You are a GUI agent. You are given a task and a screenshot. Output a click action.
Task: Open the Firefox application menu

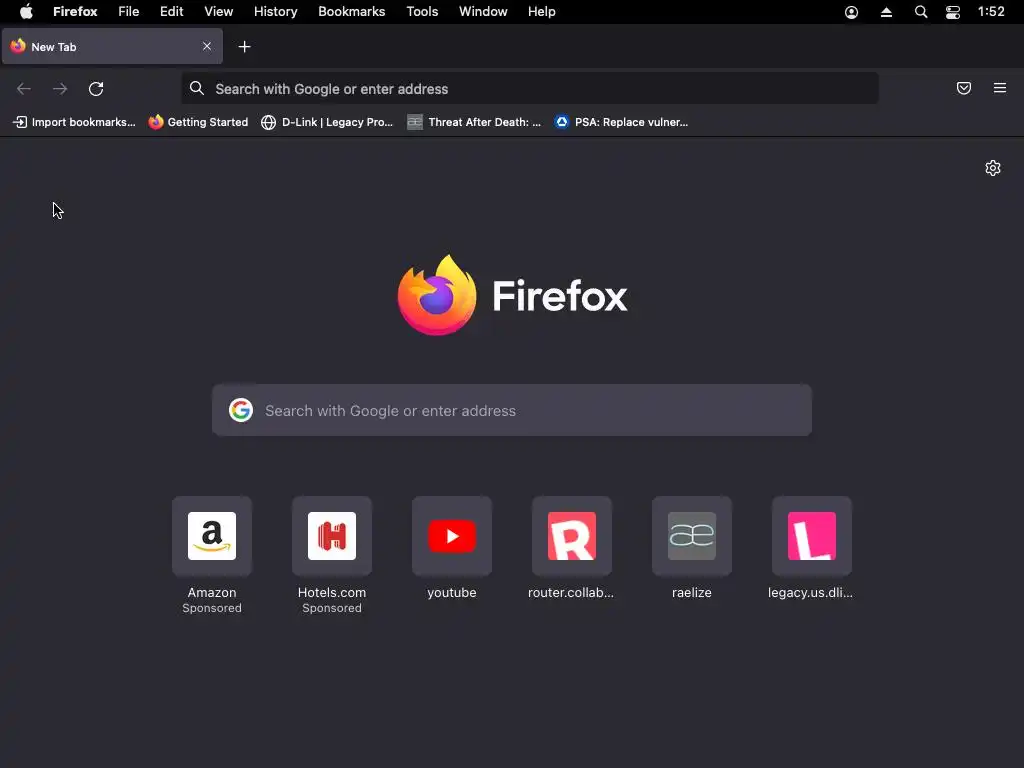75,12
